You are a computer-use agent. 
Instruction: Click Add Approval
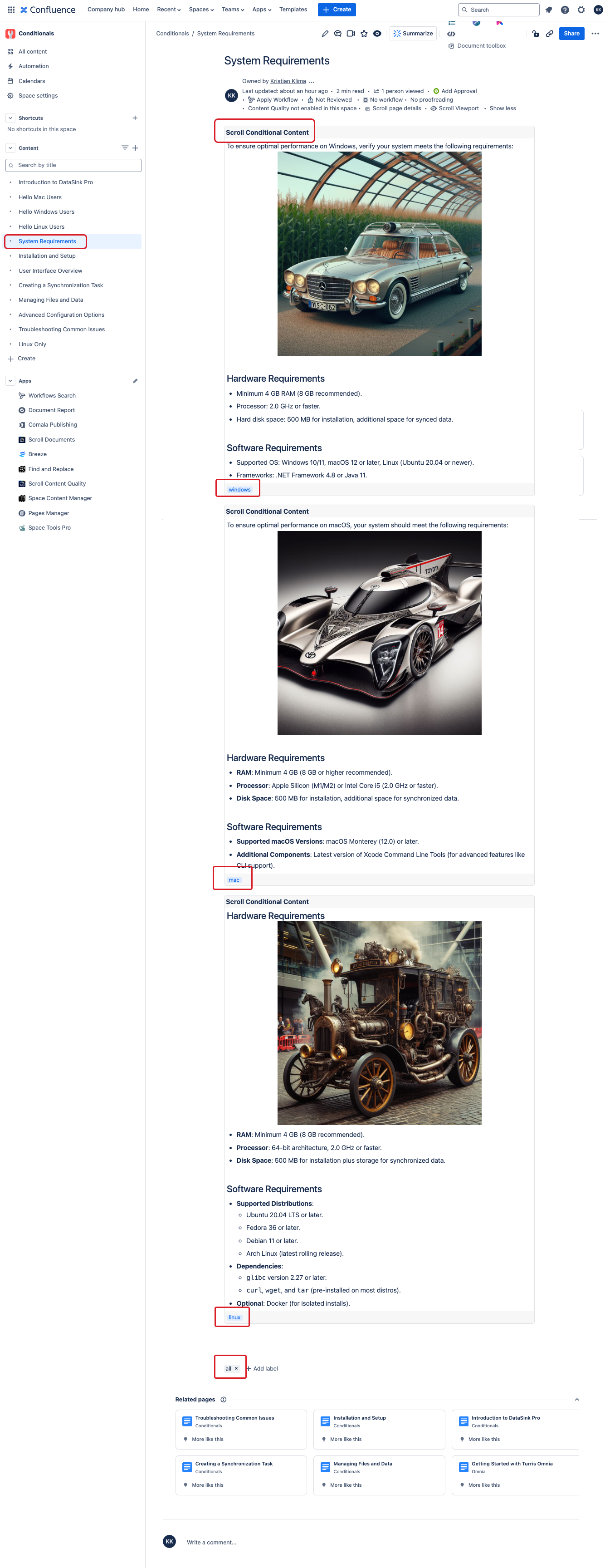click(459, 91)
